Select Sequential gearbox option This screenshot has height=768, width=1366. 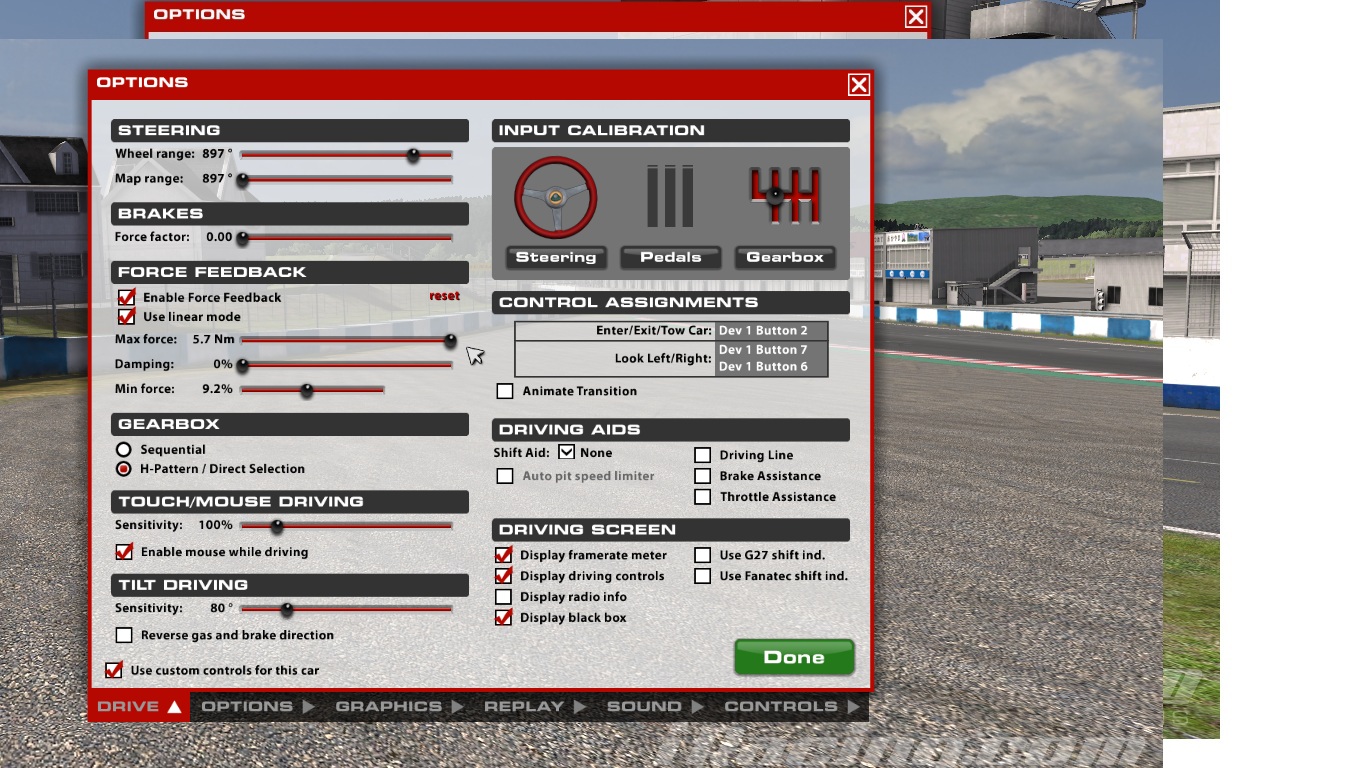pos(124,450)
